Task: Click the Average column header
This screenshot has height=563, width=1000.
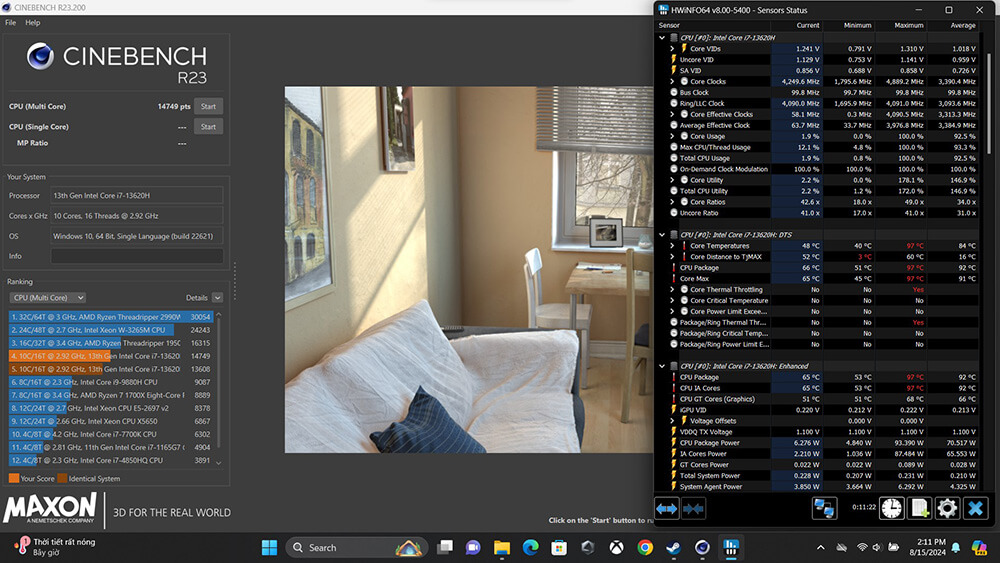Action: [963, 26]
